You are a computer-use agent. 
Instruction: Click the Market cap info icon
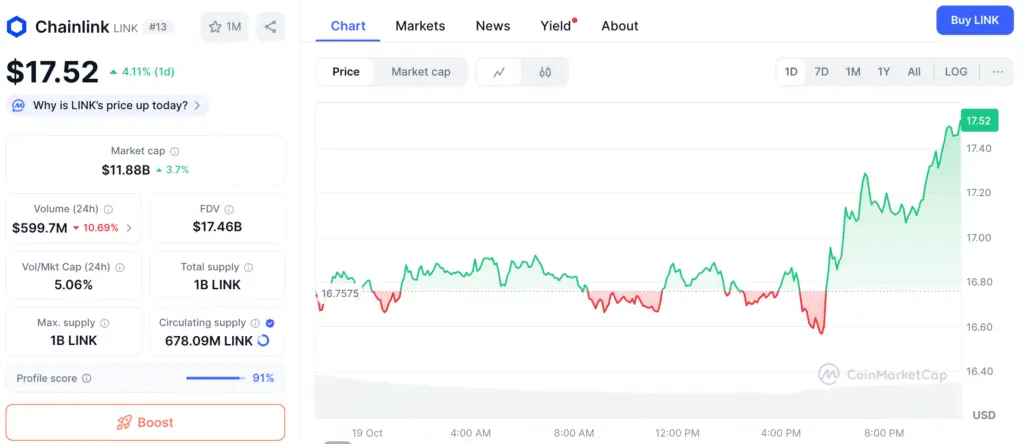[x=175, y=151]
